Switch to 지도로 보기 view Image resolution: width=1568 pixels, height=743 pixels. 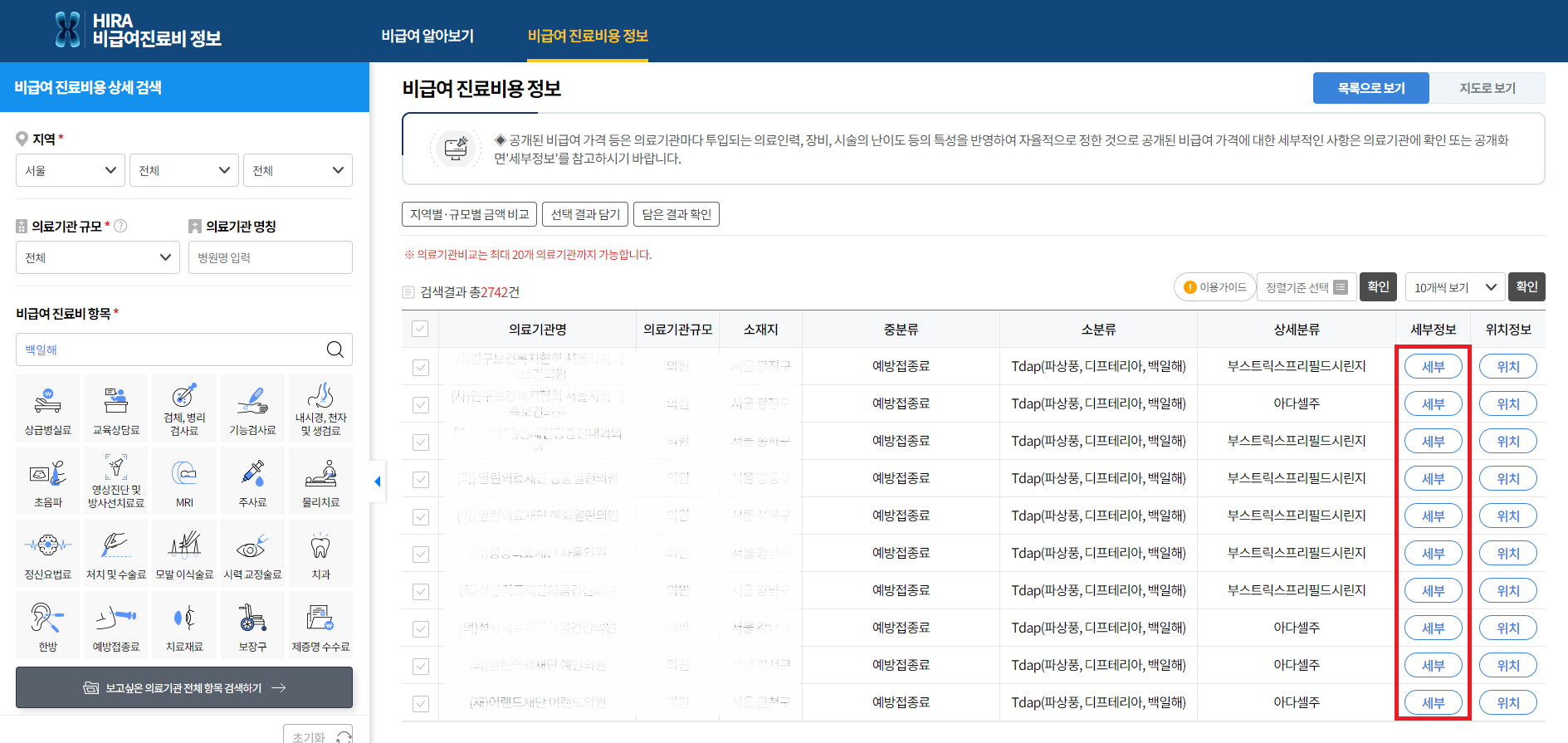(1487, 88)
